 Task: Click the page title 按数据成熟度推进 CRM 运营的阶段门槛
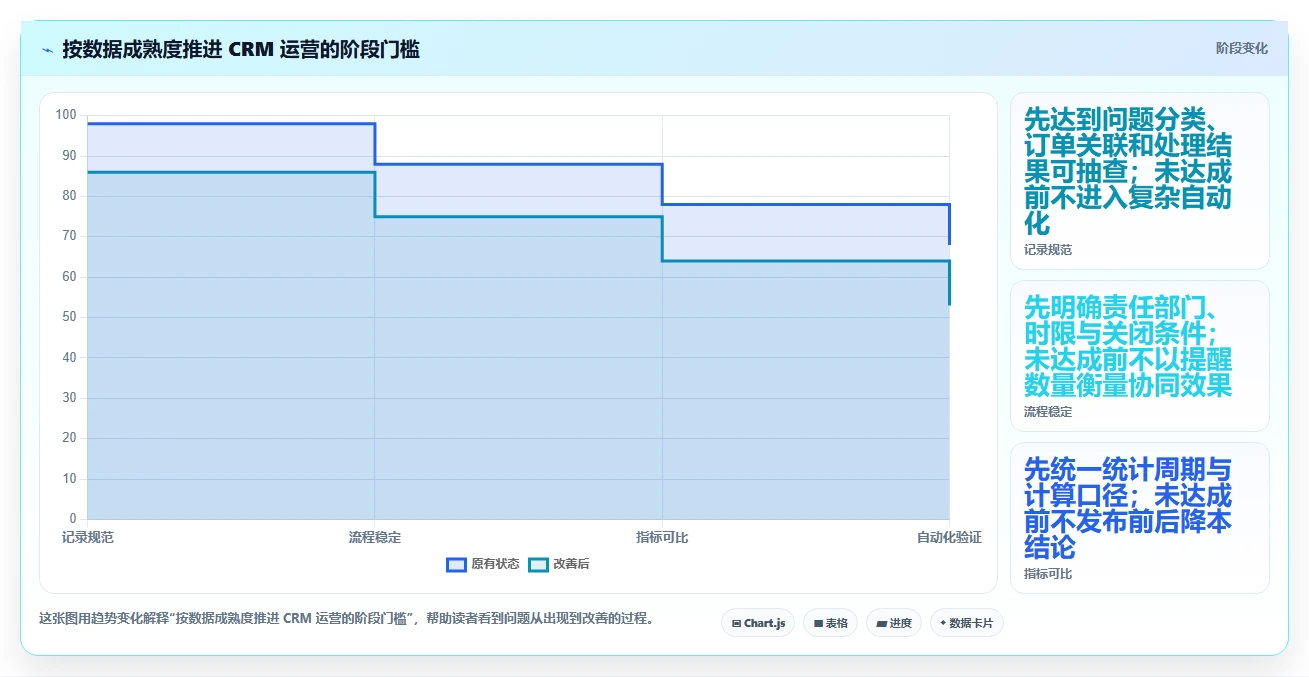[241, 49]
